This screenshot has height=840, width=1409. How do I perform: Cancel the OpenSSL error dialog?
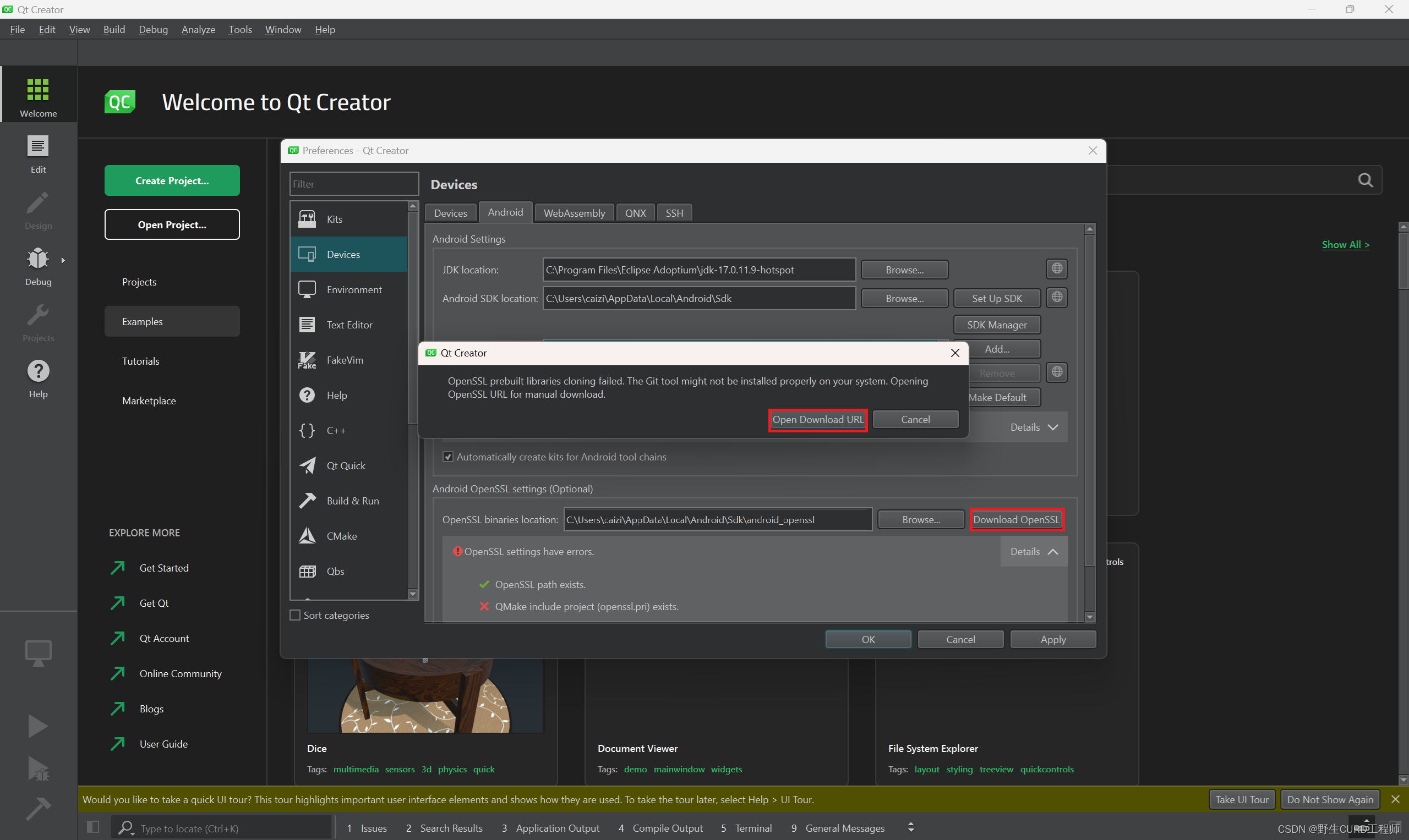click(915, 419)
